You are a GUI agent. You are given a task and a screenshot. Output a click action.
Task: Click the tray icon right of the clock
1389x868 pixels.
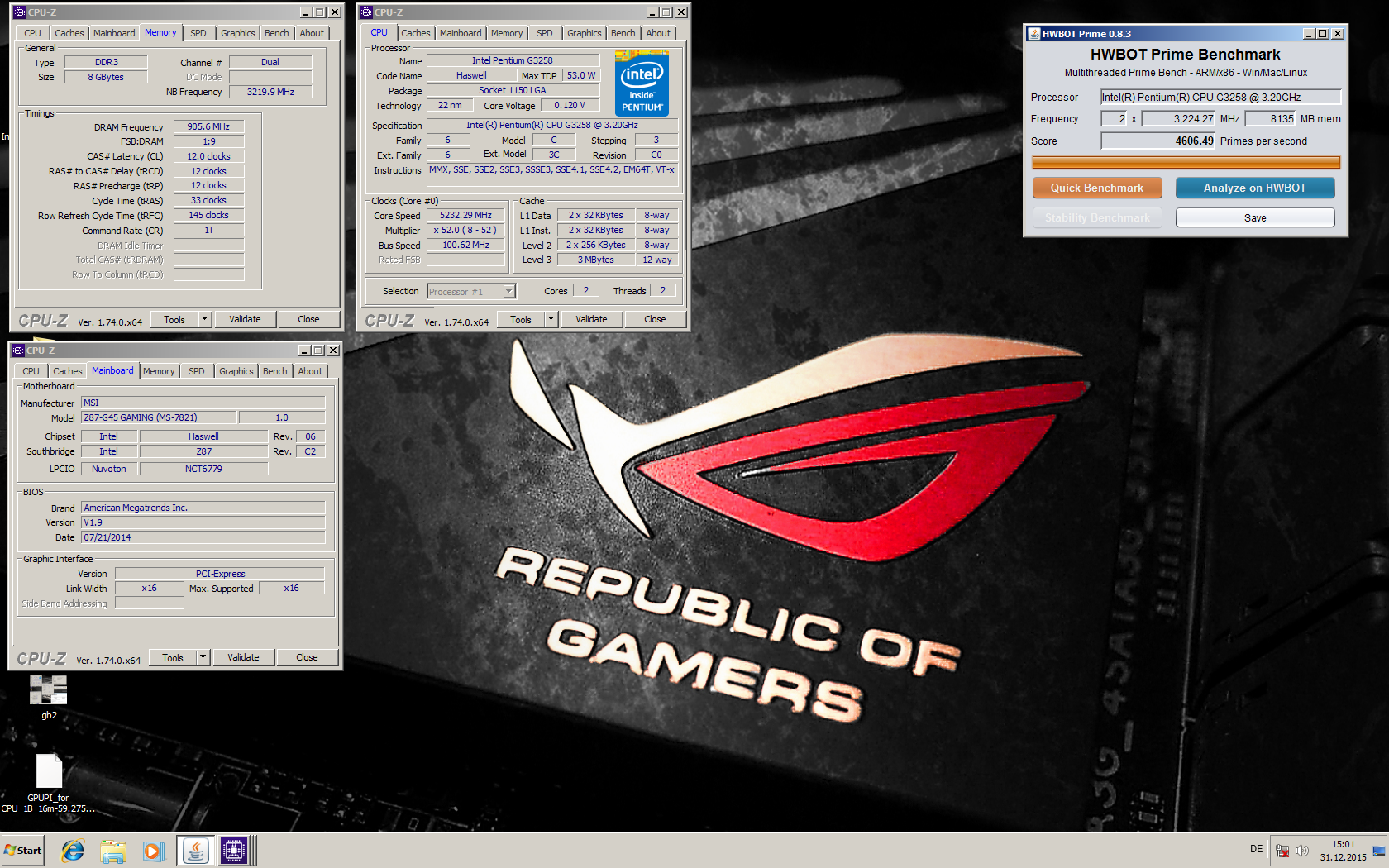point(1378,851)
